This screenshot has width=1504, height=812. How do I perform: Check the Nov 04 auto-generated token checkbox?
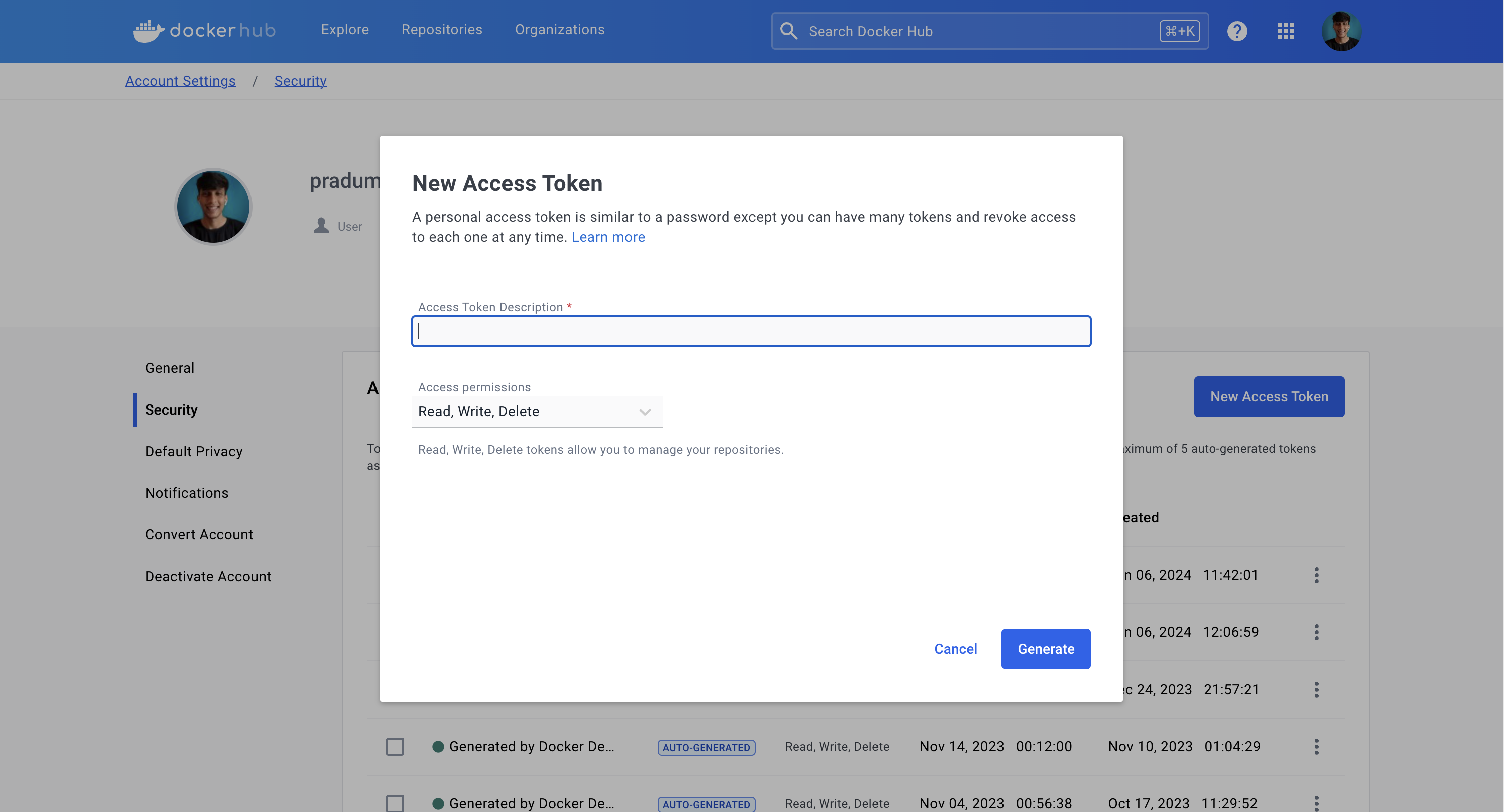395,802
